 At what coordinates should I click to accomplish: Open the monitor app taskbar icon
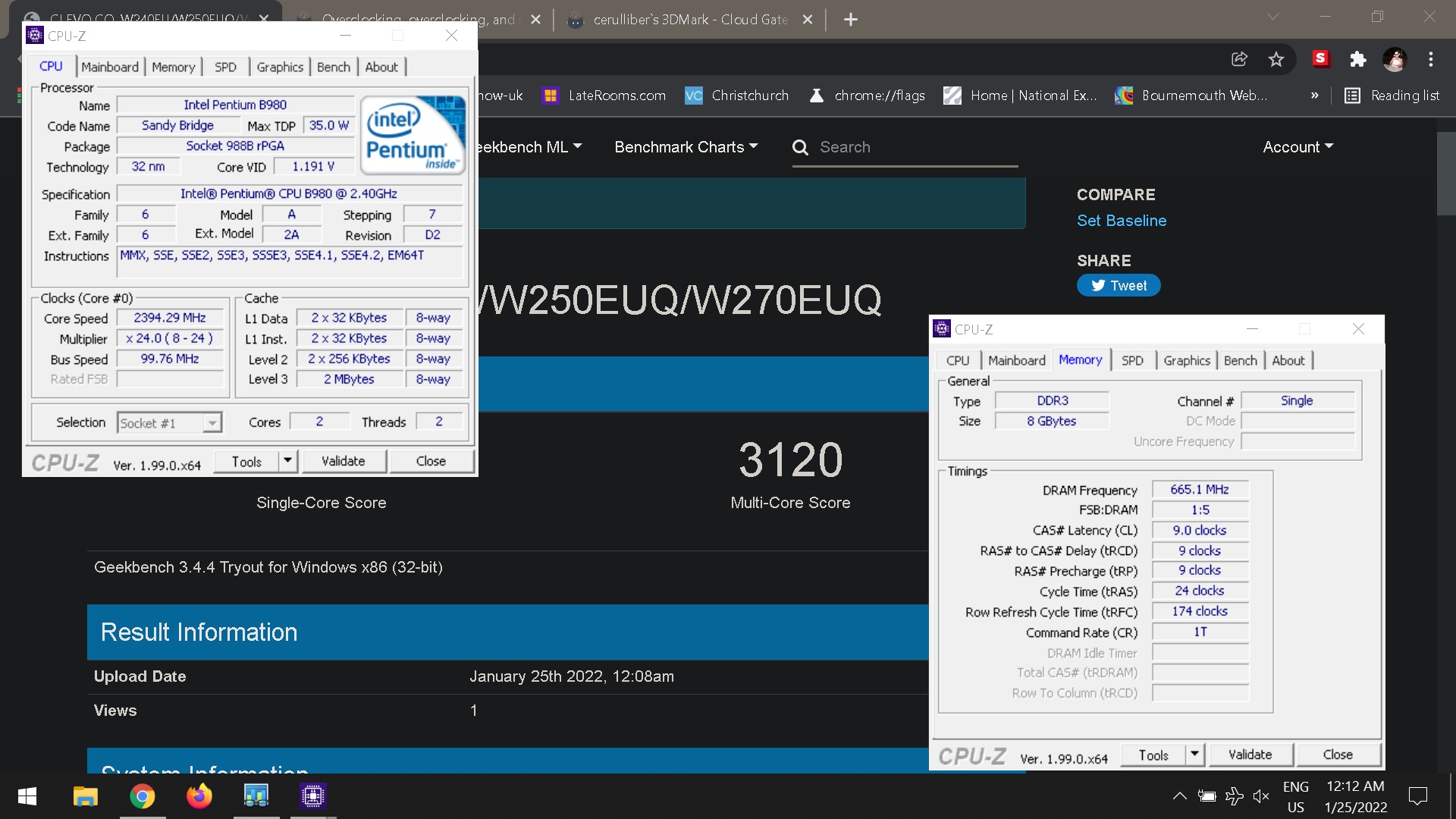click(x=256, y=796)
